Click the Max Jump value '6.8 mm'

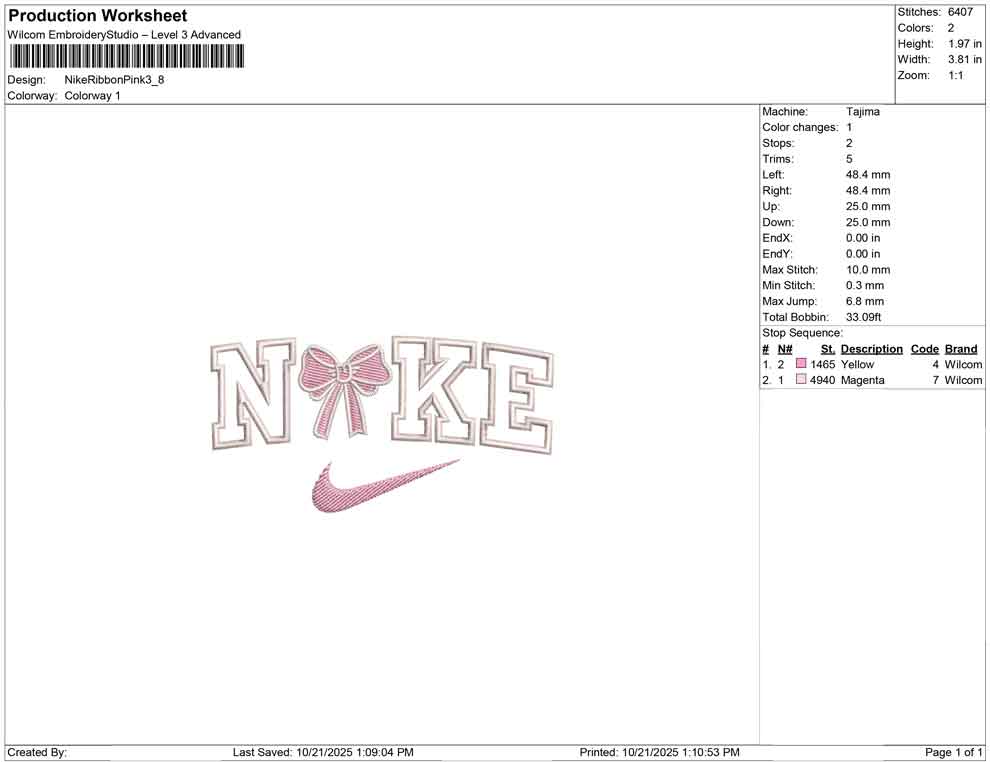(865, 301)
